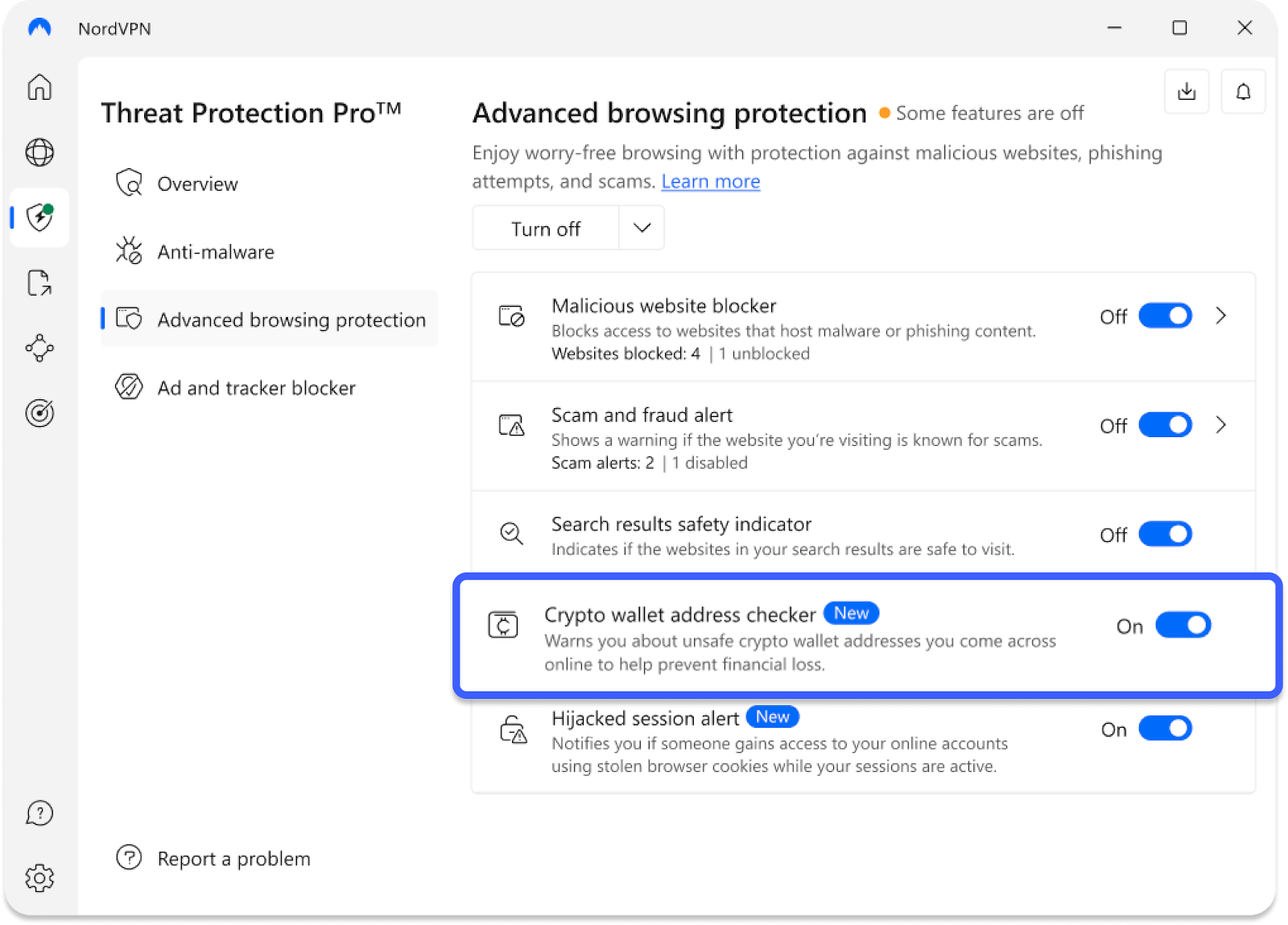Open Meshnet nodes icon in sidebar
This screenshot has width=1288, height=925.
point(39,348)
